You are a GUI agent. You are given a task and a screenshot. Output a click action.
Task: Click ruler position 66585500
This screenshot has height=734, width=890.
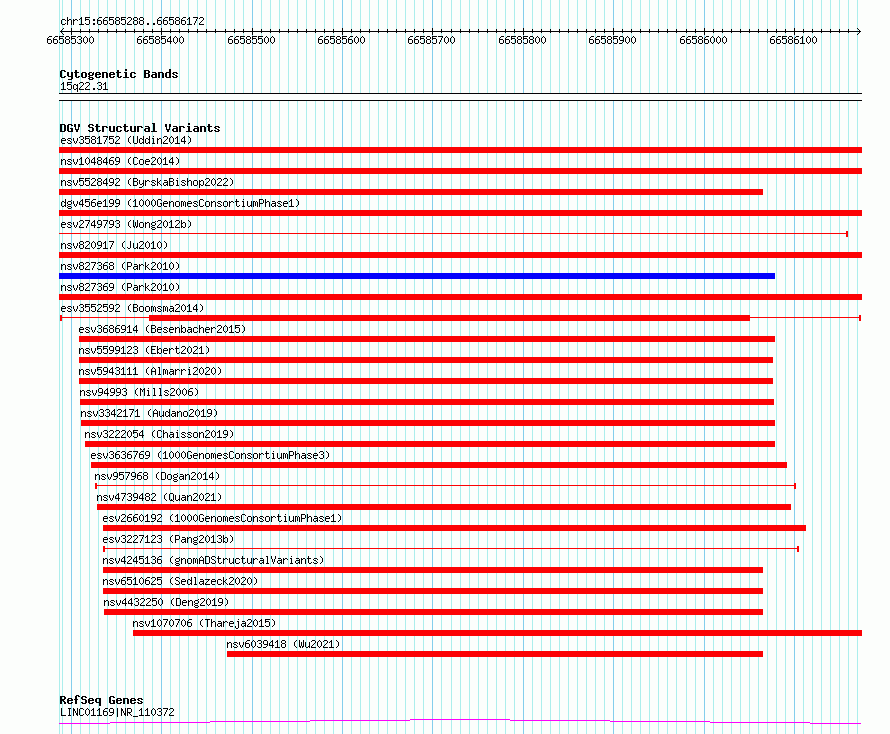(251, 40)
